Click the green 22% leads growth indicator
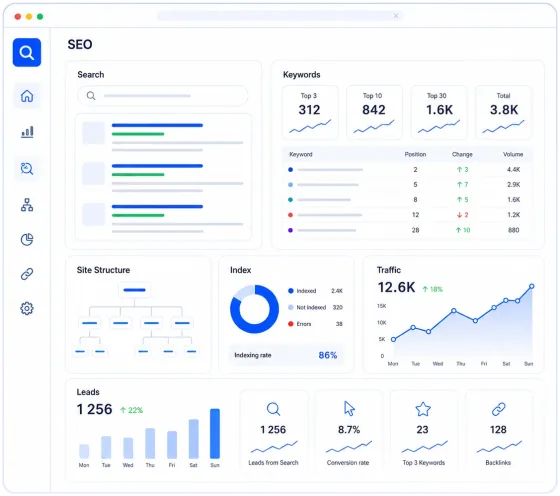The height and width of the screenshot is (496, 560). pyautogui.click(x=131, y=410)
